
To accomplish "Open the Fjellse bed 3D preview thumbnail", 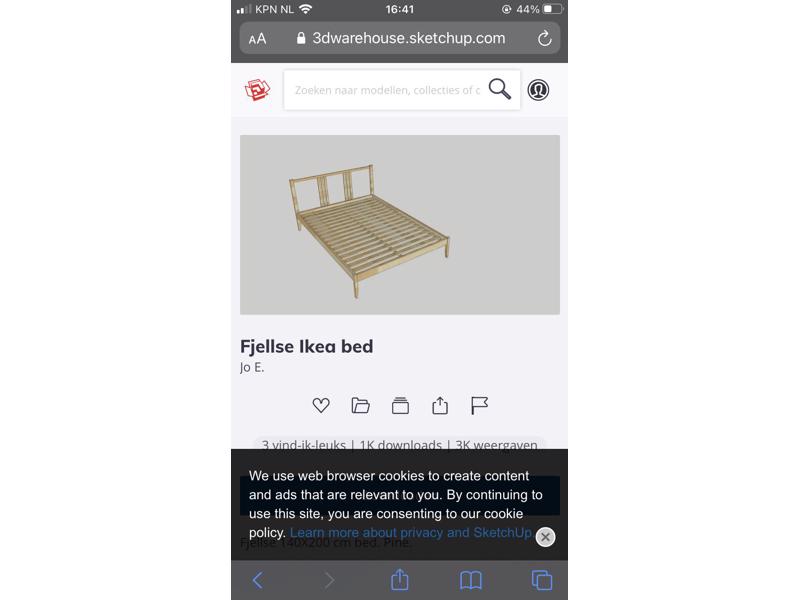I will click(400, 224).
